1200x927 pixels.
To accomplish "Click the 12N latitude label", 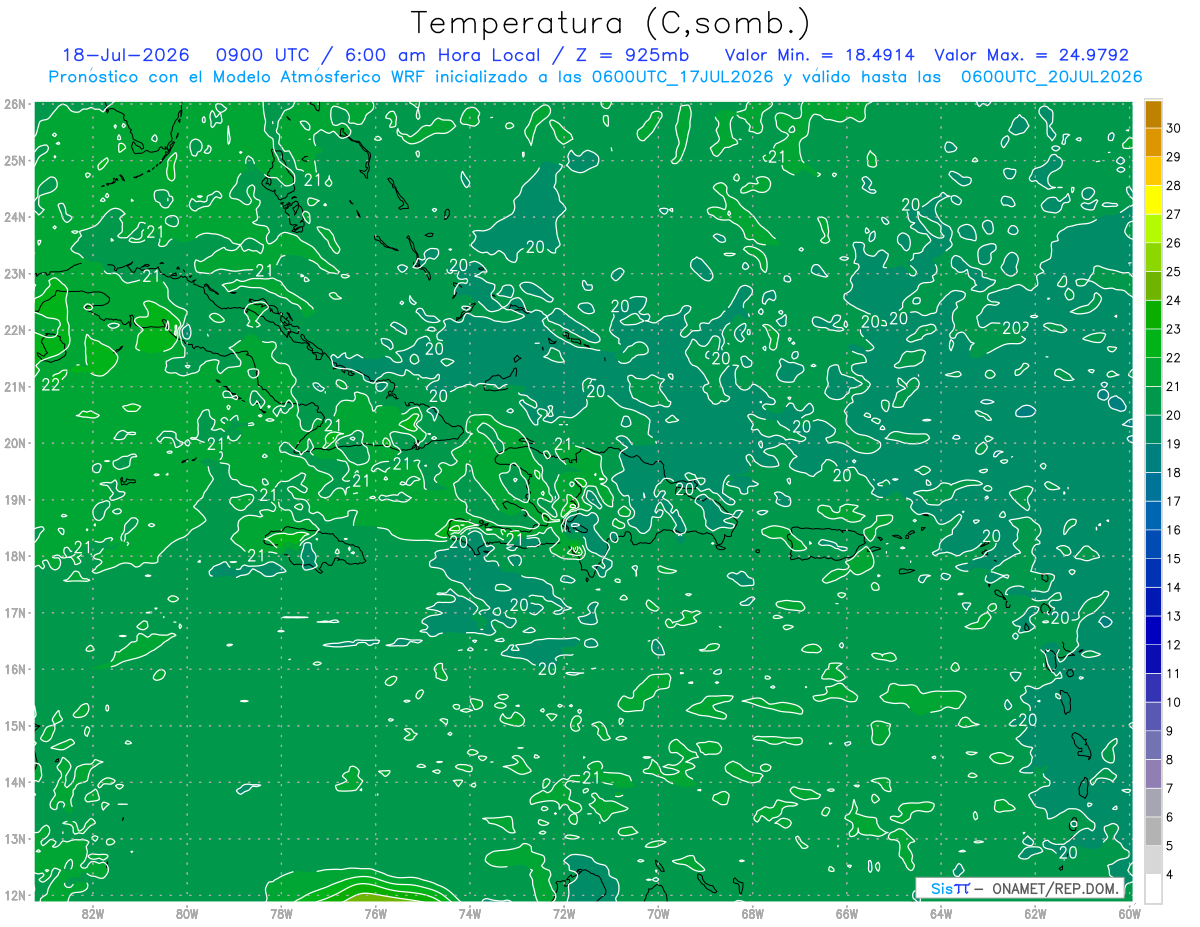I will point(14,895).
